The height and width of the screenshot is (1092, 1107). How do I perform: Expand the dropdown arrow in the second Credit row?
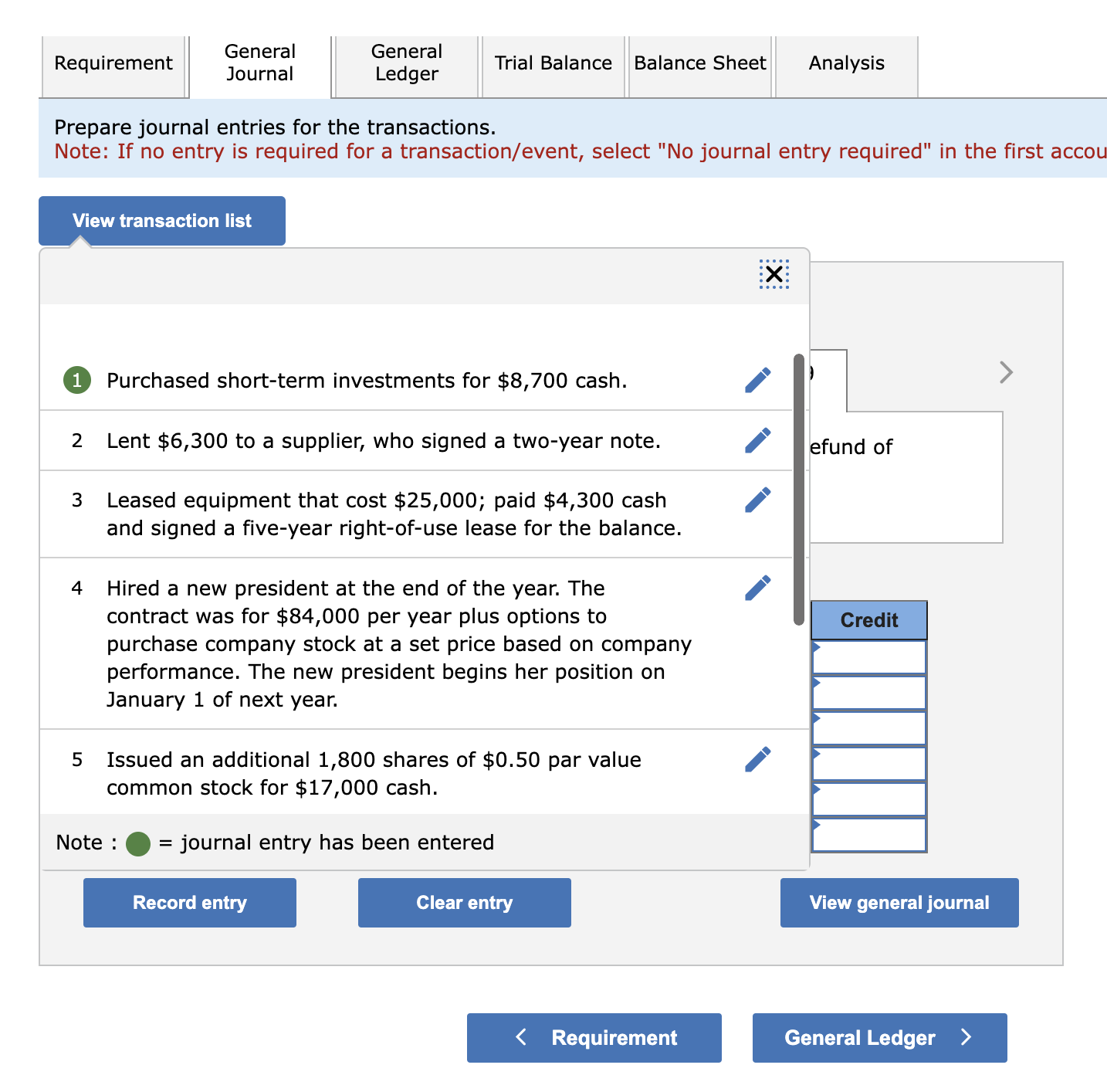tap(815, 692)
